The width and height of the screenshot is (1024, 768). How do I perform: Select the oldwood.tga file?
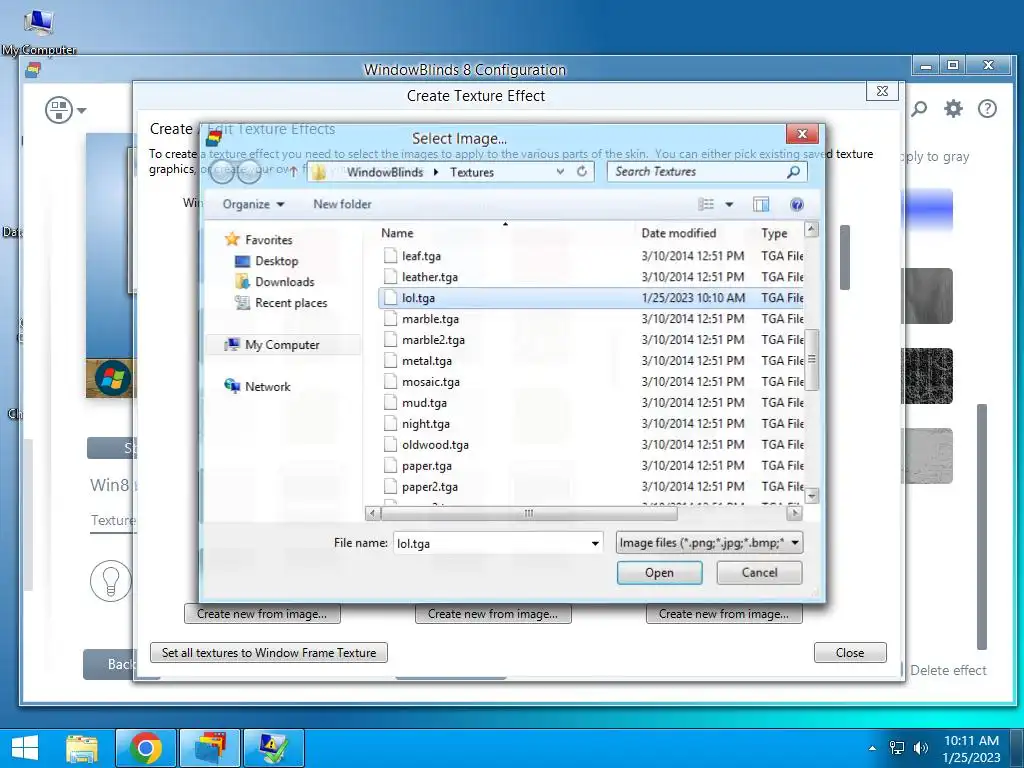click(x=435, y=445)
